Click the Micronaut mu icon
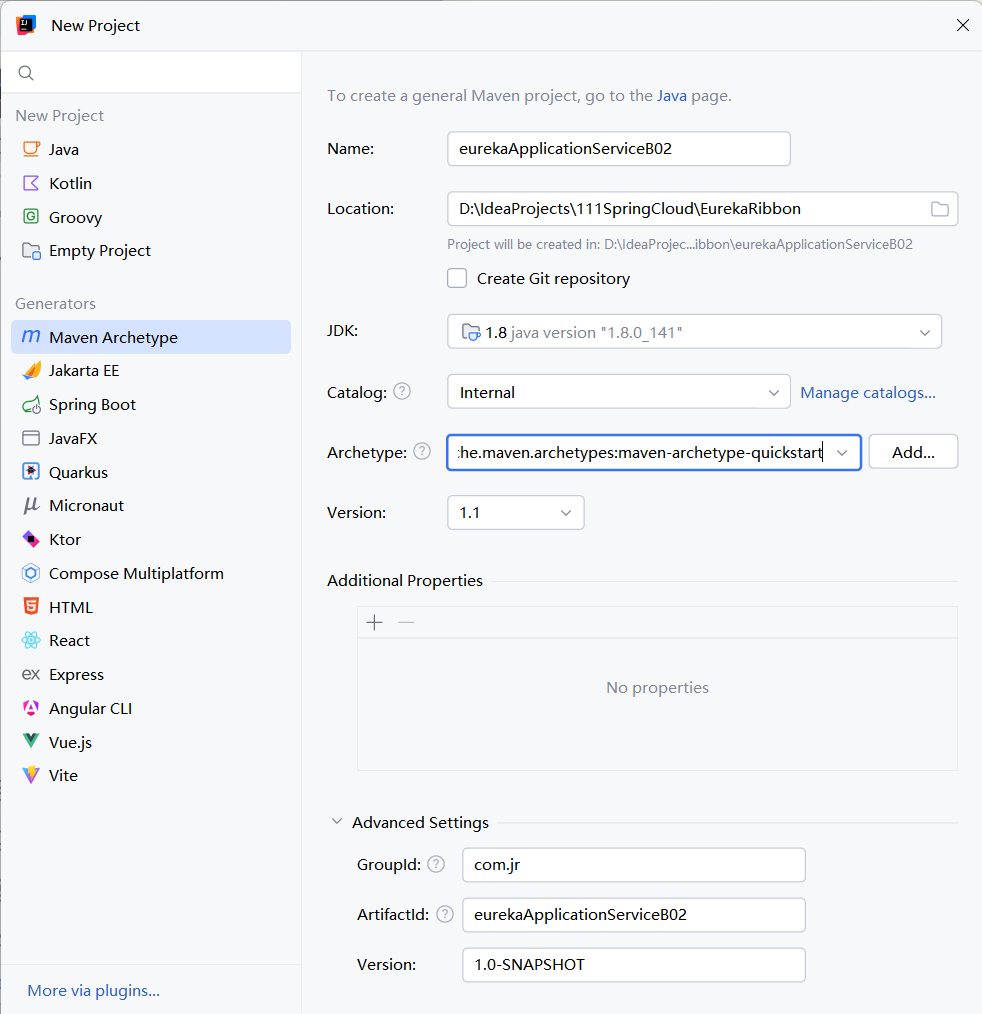Screen dimensions: 982x1014 pyautogui.click(x=31, y=506)
